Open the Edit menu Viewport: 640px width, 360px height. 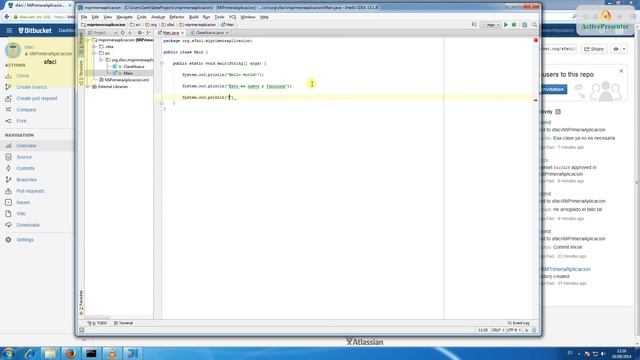pyautogui.click(x=95, y=17)
